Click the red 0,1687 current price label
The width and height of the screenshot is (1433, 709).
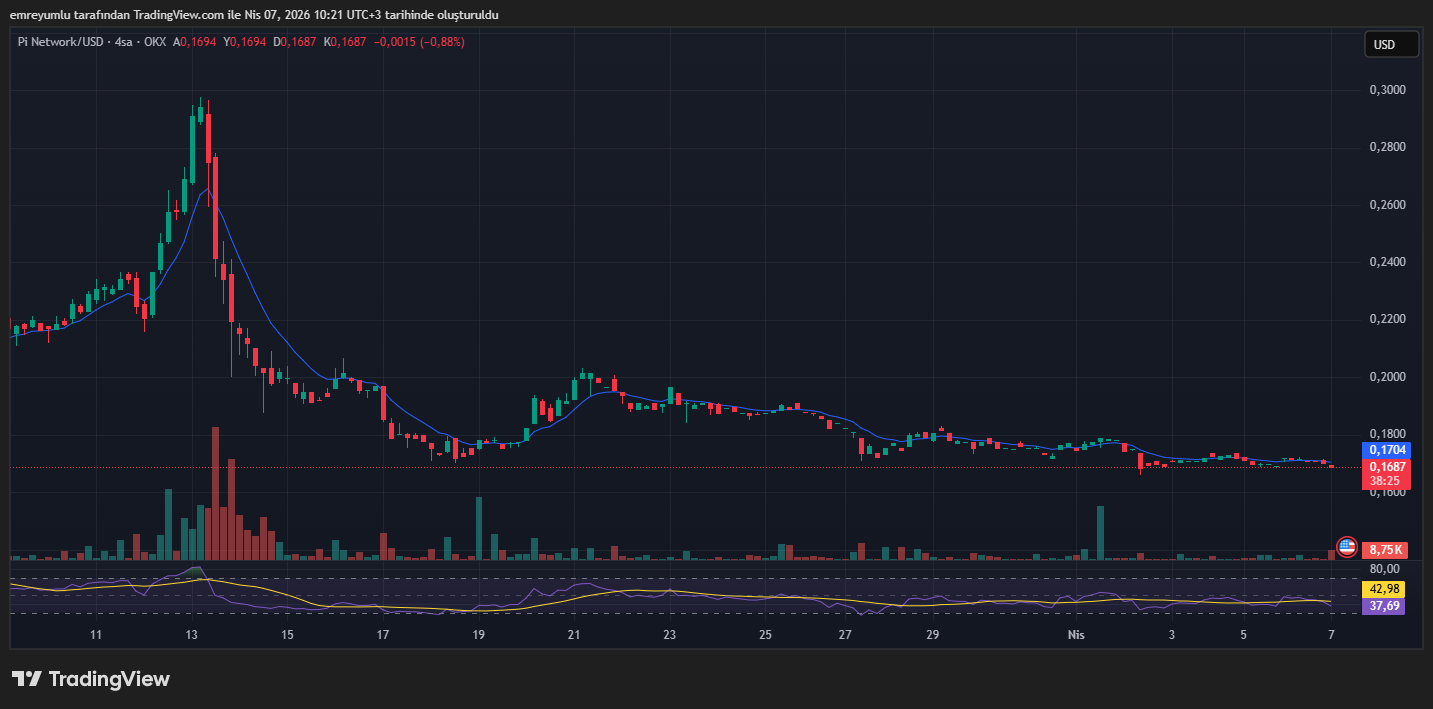tap(1387, 466)
